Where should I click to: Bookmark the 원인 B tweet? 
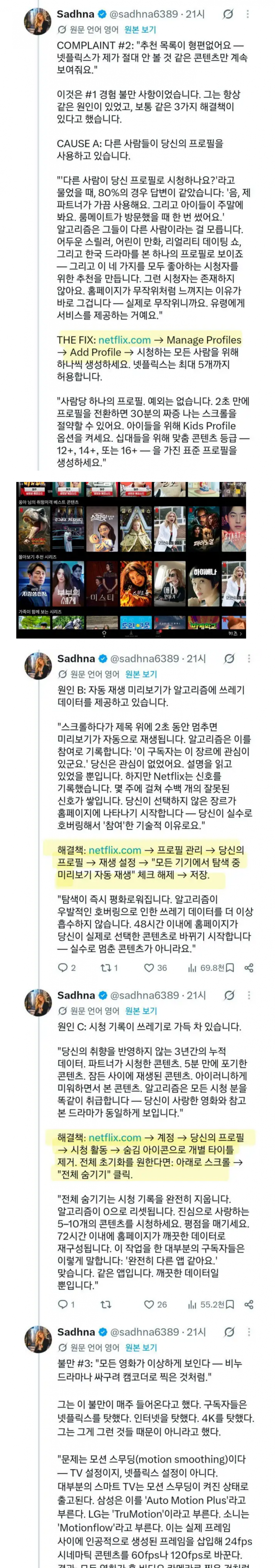pyautogui.click(x=230, y=967)
